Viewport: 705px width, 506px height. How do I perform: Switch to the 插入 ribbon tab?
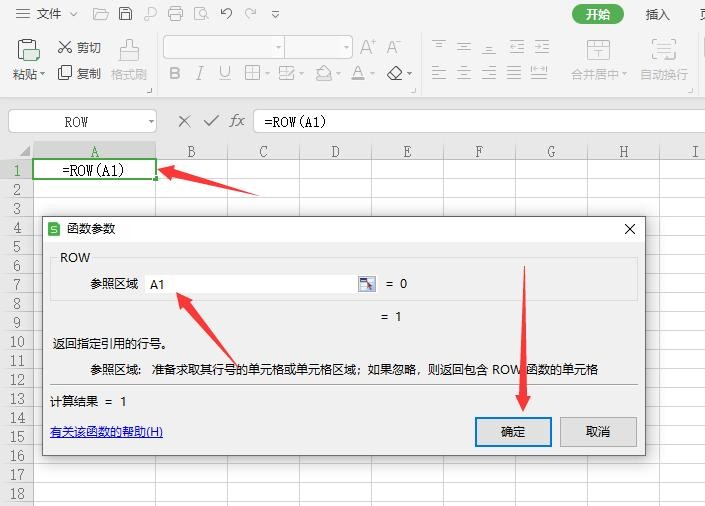657,14
